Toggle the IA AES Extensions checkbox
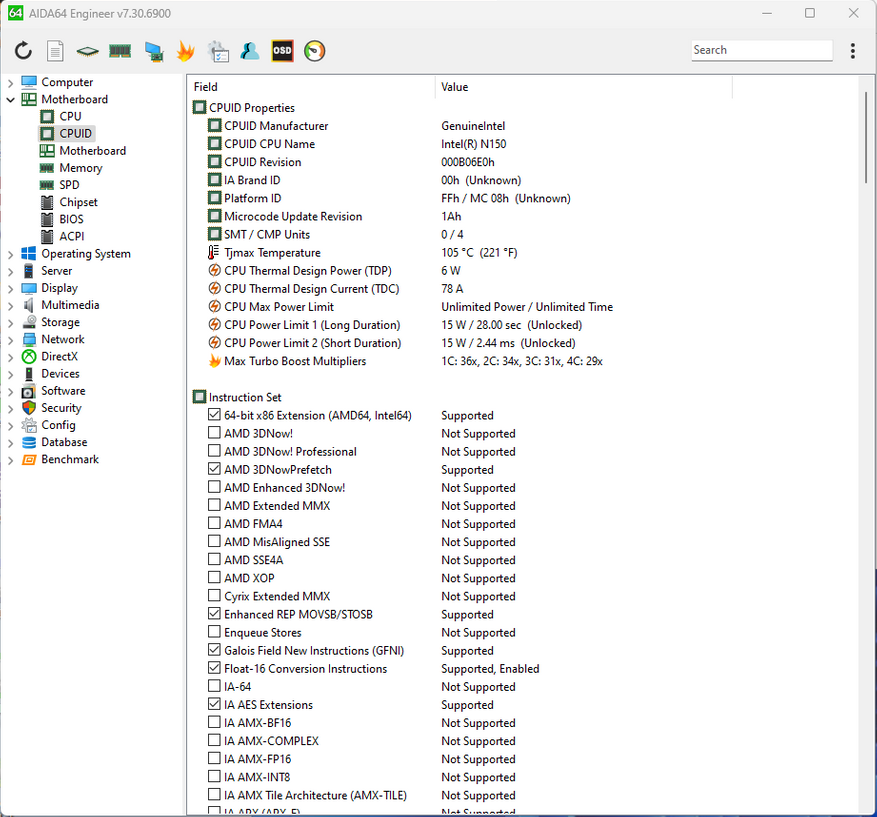 214,705
